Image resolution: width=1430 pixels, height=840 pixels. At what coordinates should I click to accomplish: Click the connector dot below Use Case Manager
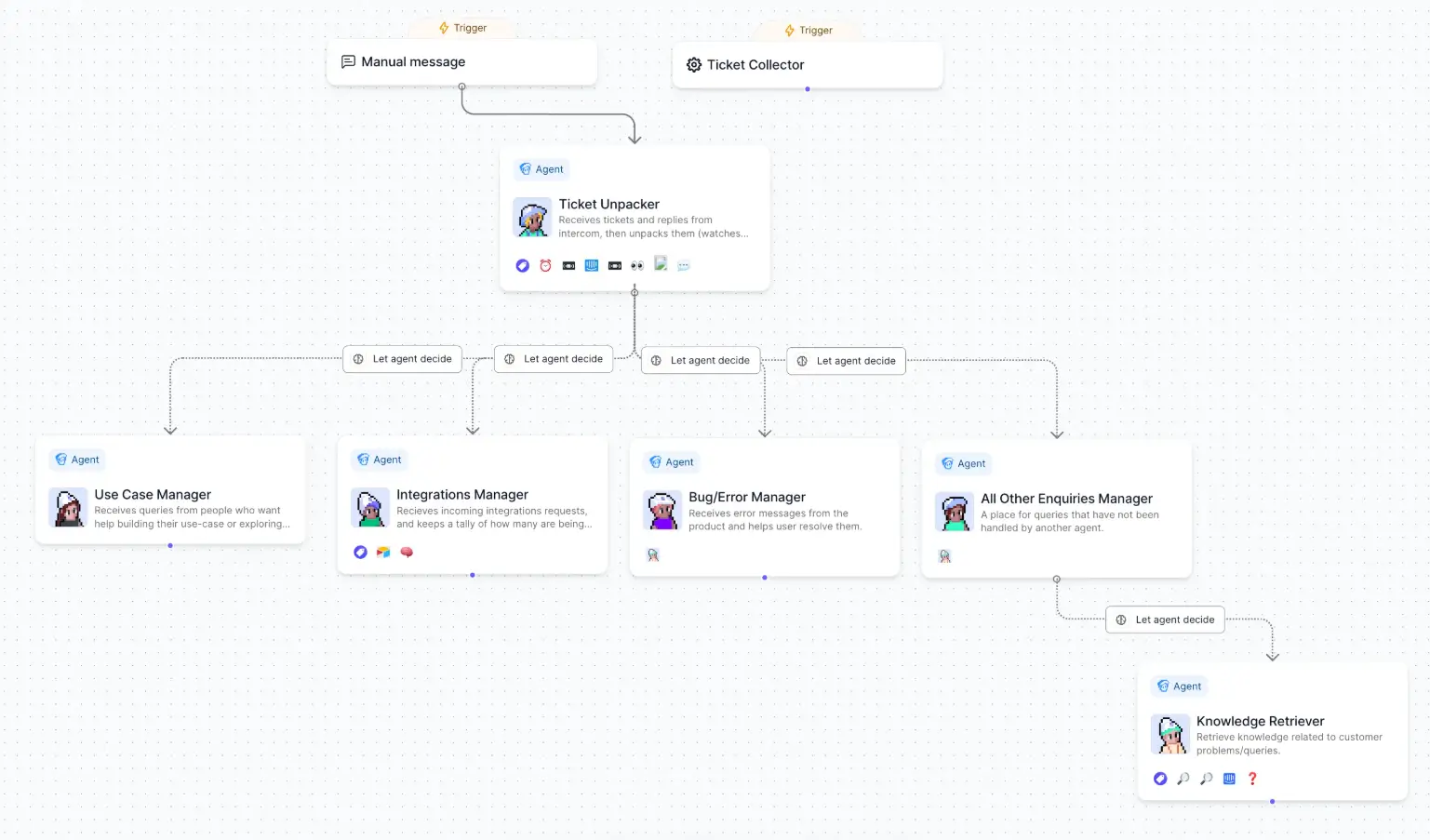click(x=170, y=546)
